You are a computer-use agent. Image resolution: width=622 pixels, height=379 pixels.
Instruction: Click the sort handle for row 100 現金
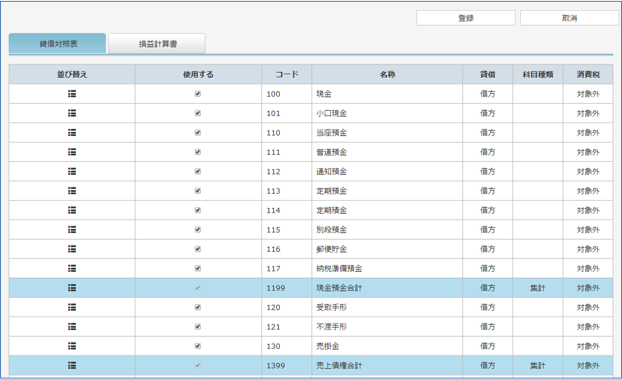pyautogui.click(x=72, y=94)
